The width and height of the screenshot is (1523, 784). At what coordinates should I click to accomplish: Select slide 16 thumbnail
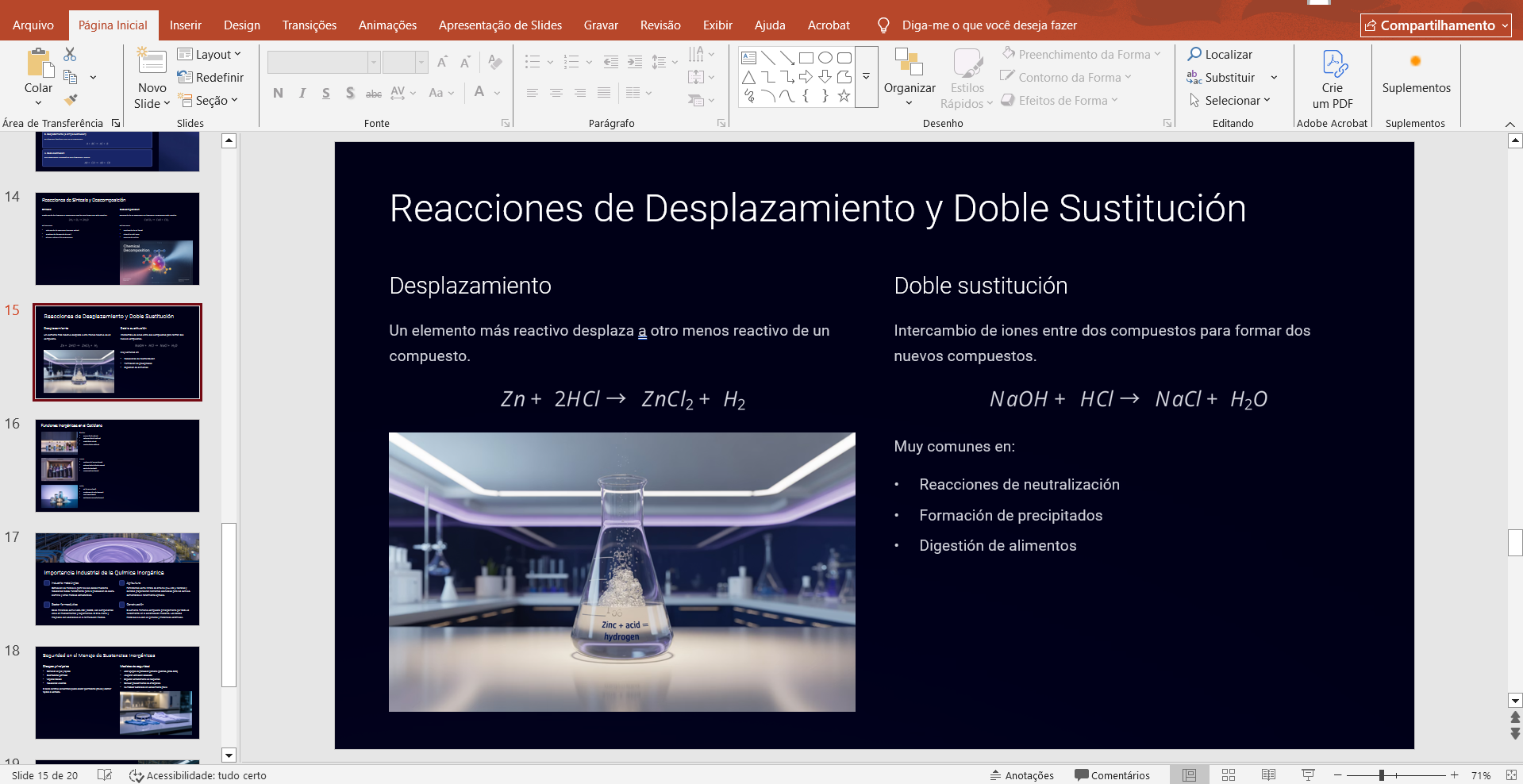pos(117,466)
